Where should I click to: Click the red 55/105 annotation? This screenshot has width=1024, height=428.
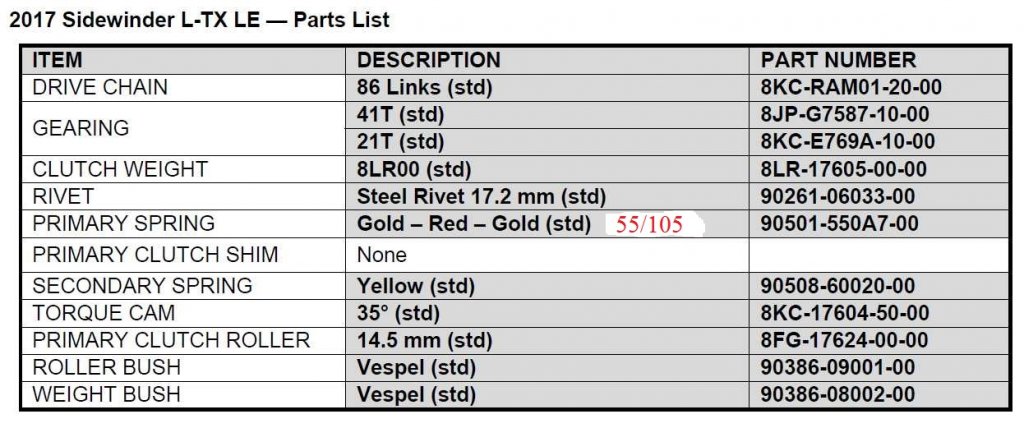pos(649,224)
